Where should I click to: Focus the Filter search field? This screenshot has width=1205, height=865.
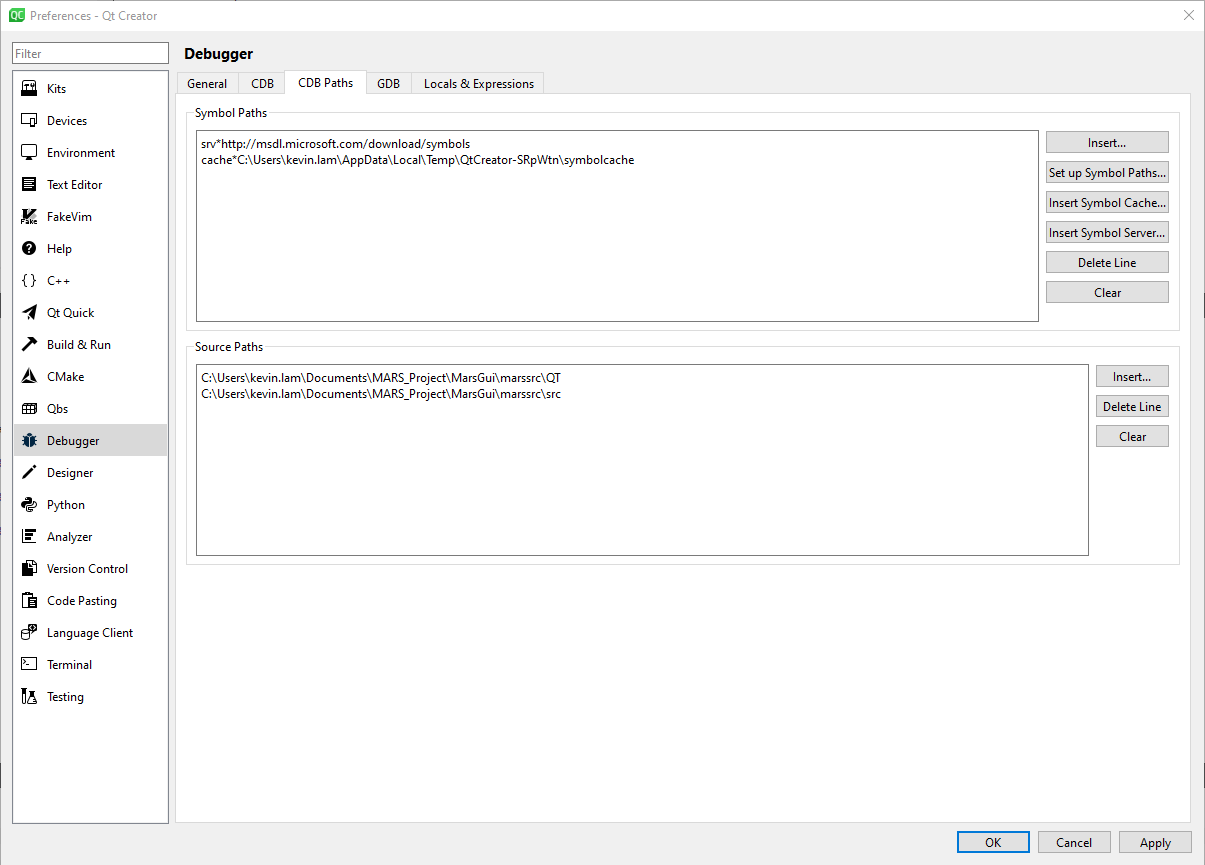91,53
